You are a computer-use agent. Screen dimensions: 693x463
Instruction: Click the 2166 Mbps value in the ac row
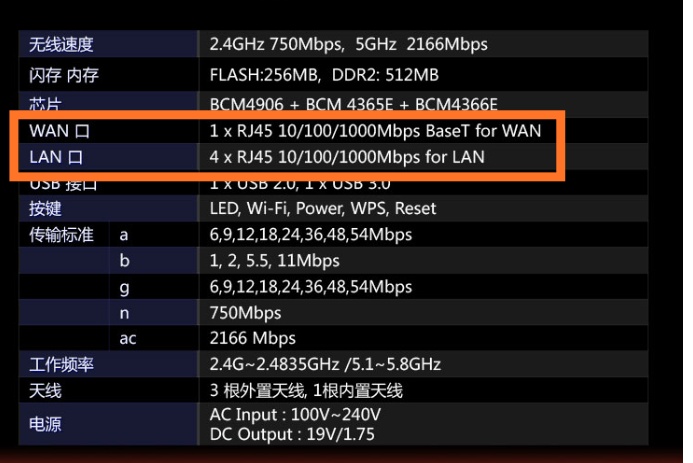[x=253, y=339]
